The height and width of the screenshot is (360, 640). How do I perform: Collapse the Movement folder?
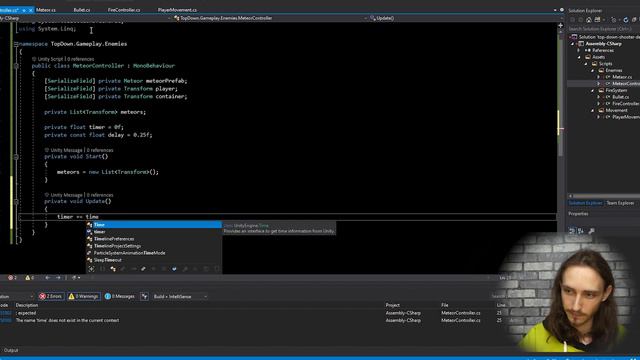(593, 110)
